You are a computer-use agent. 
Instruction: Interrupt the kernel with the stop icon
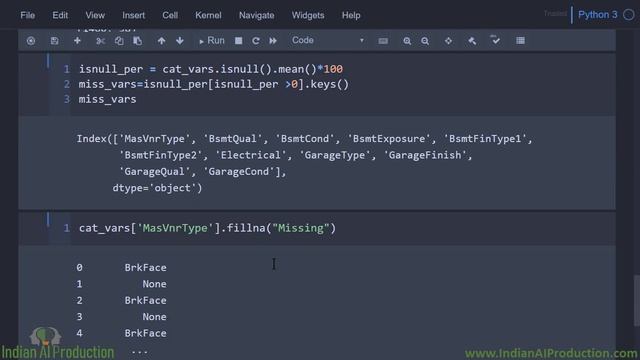click(238, 41)
